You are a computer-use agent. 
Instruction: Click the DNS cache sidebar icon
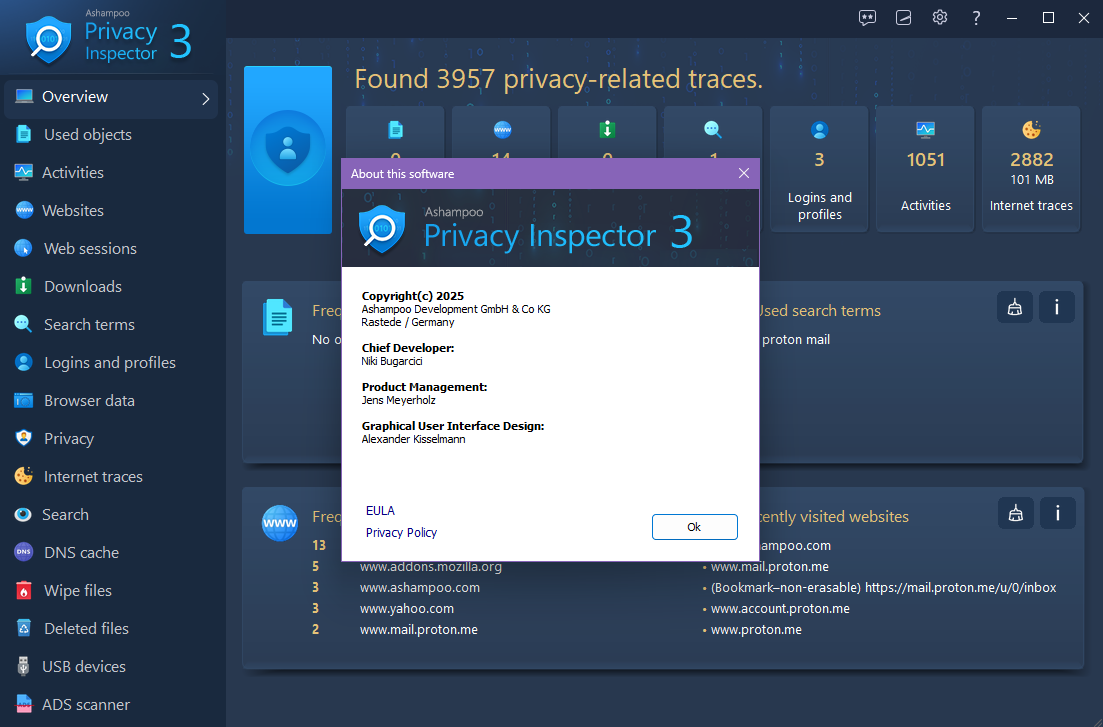click(23, 552)
